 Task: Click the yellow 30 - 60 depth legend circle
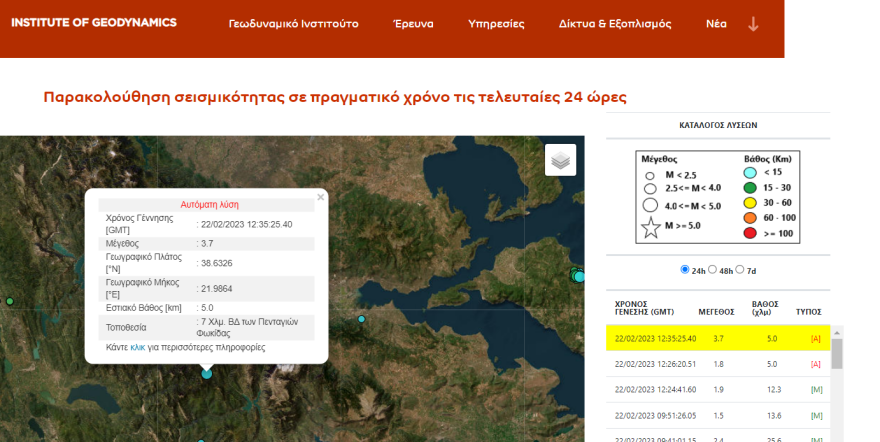[750, 203]
